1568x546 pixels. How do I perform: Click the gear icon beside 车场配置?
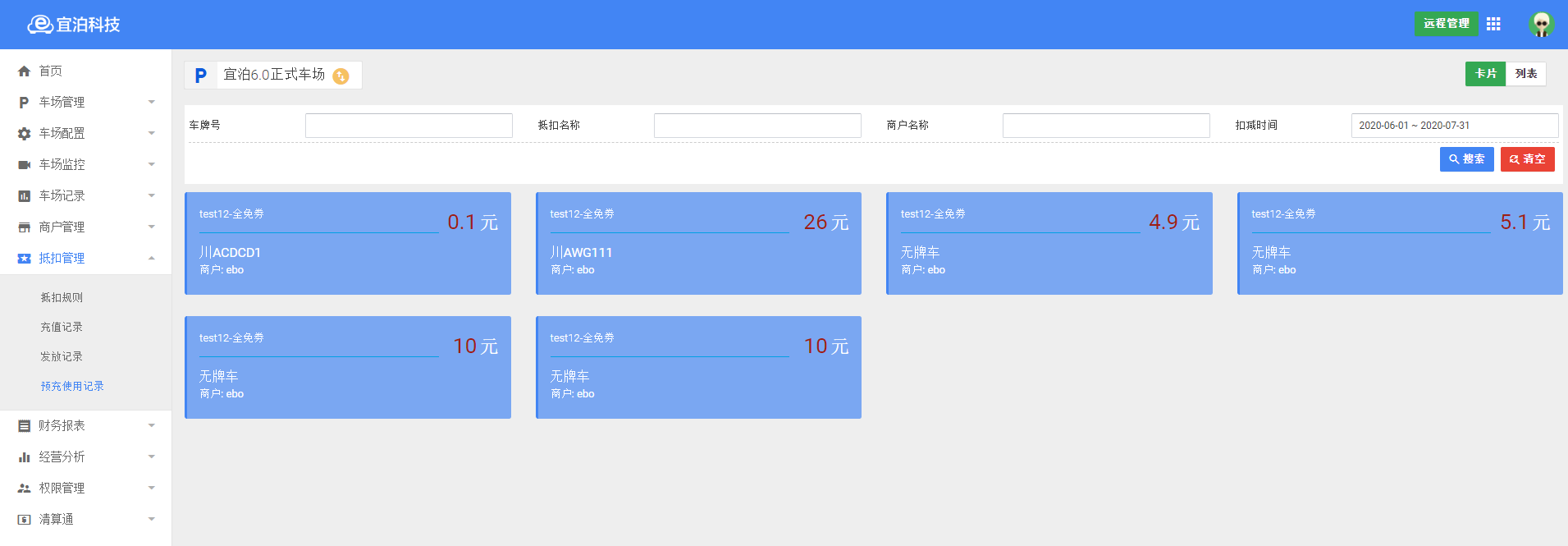25,134
